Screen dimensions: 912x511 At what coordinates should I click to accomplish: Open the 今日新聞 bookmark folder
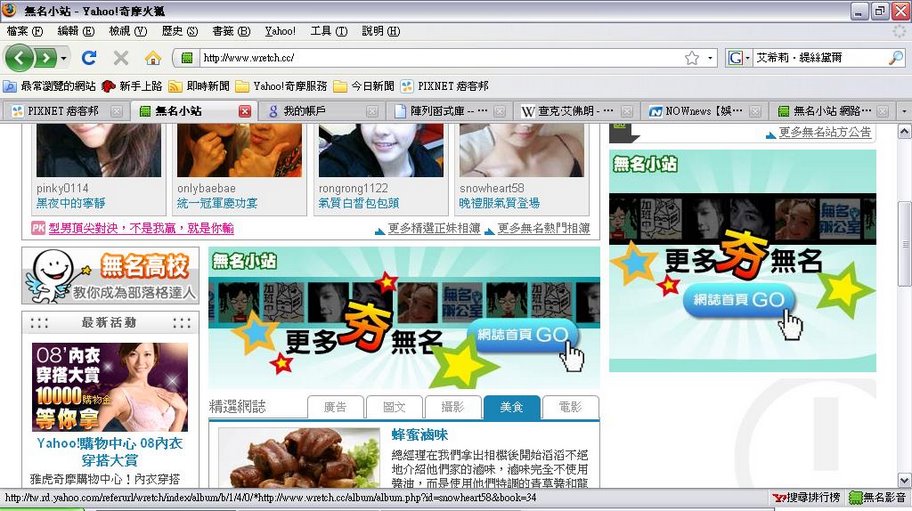[x=364, y=86]
